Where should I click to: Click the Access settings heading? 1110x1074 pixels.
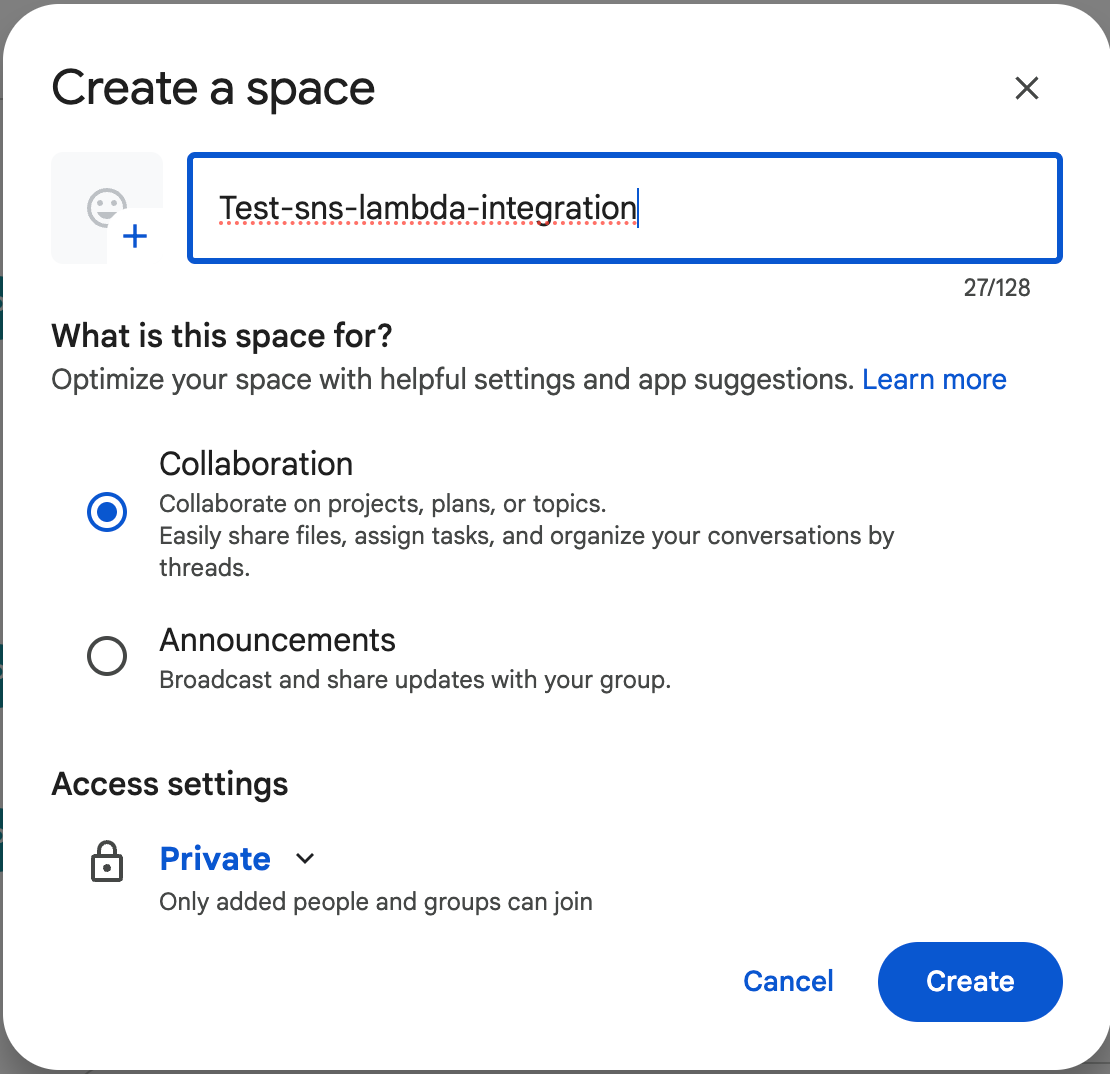pyautogui.click(x=170, y=784)
